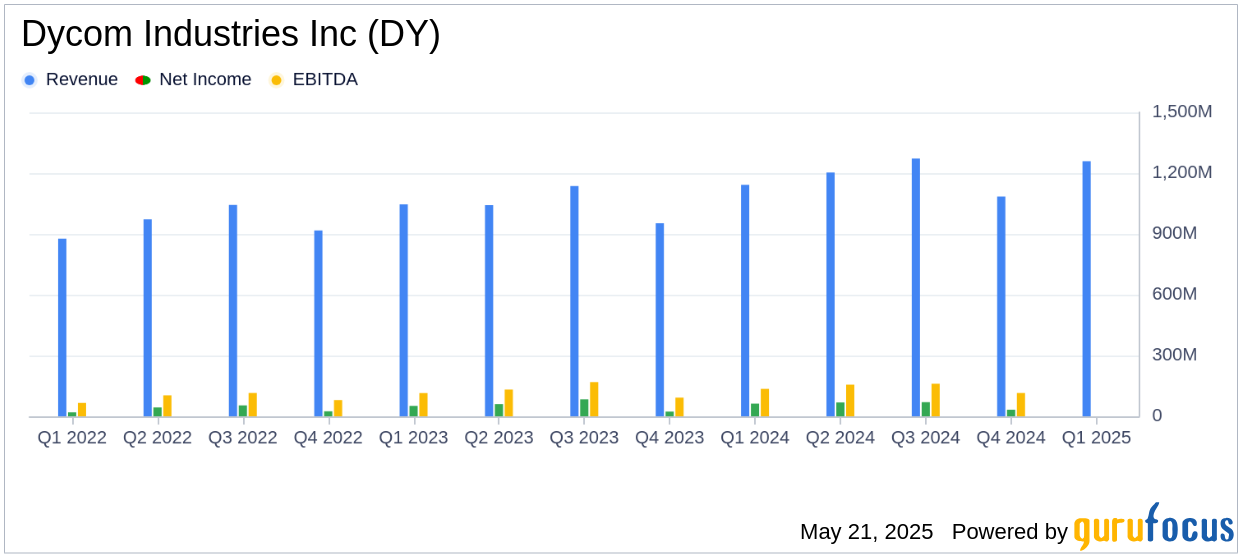This screenshot has width=1242, height=557.
Task: Select the Q3 2022 revenue bar
Action: point(233,311)
